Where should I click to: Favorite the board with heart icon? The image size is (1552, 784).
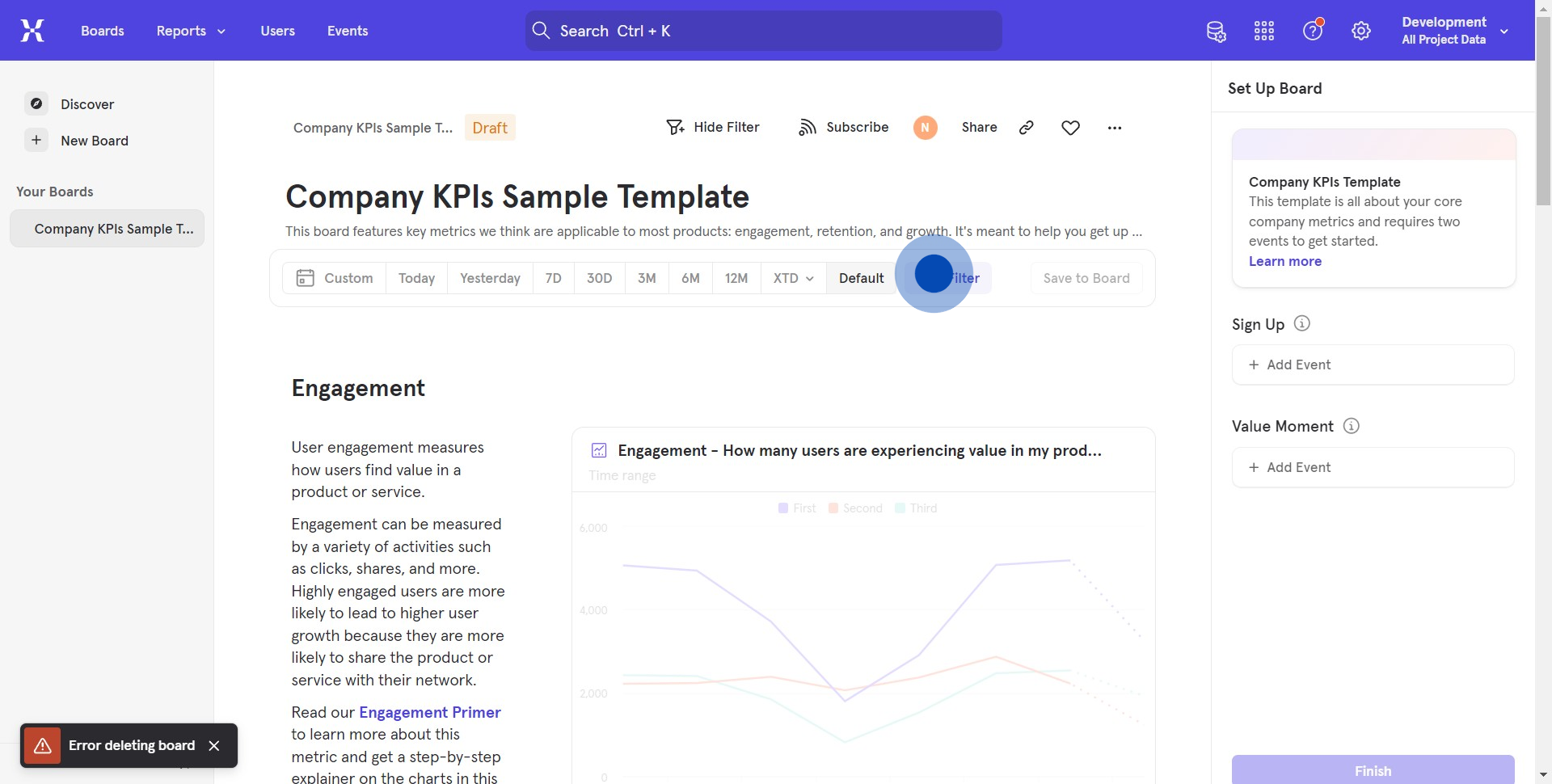[1070, 128]
